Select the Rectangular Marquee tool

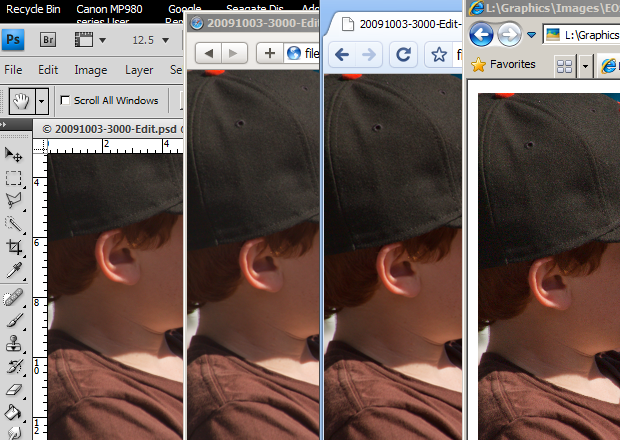[13, 178]
